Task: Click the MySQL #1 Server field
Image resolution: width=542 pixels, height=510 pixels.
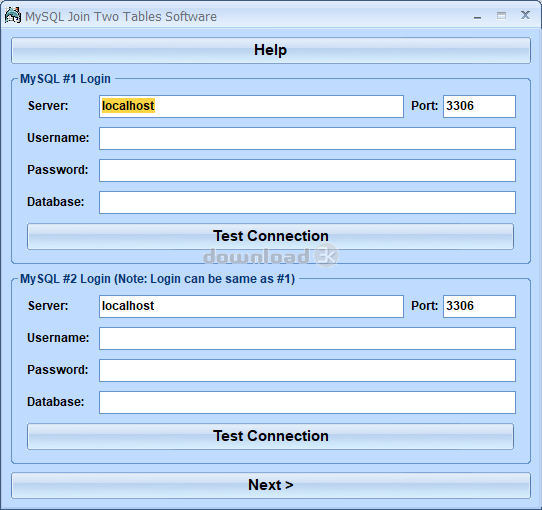Action: coord(251,106)
